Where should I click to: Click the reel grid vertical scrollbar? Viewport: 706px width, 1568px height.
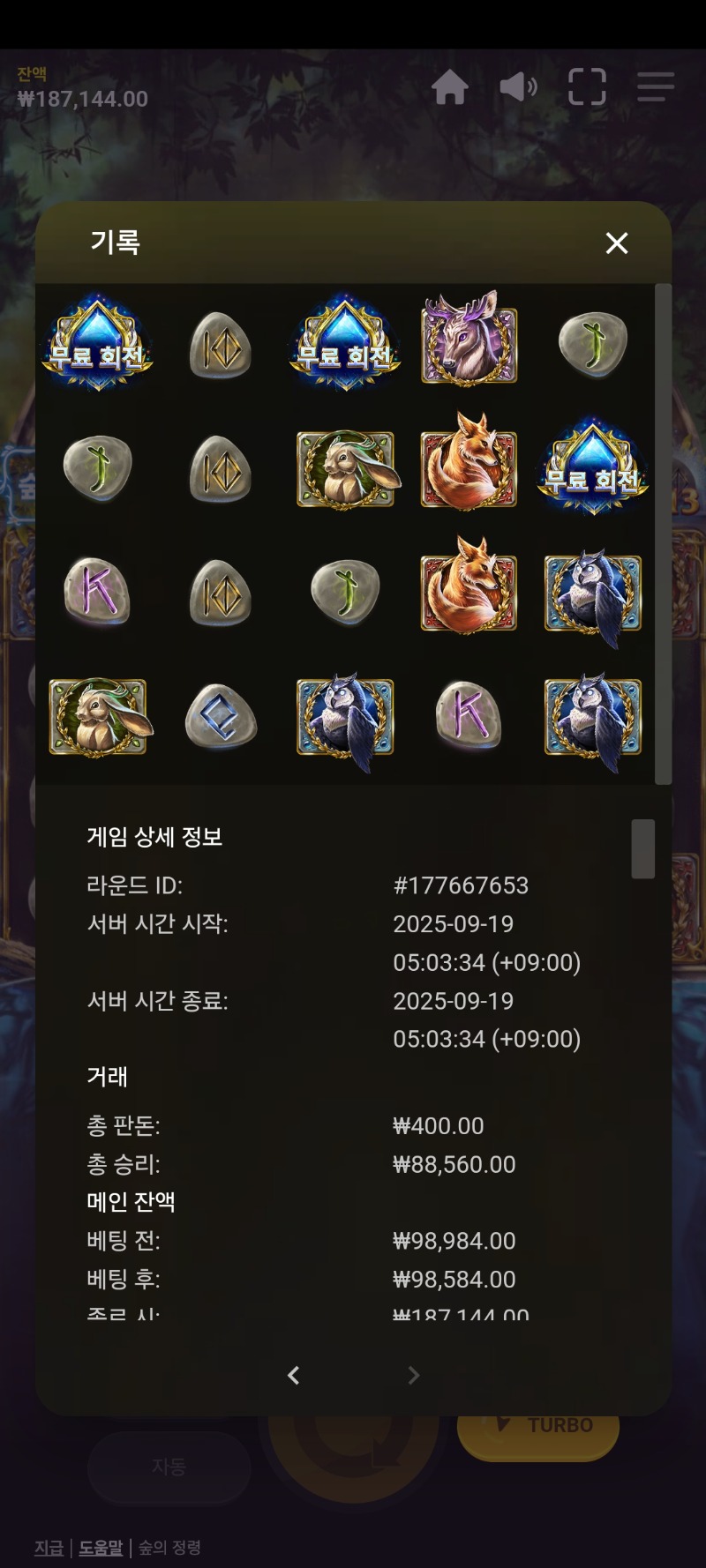pos(663,534)
